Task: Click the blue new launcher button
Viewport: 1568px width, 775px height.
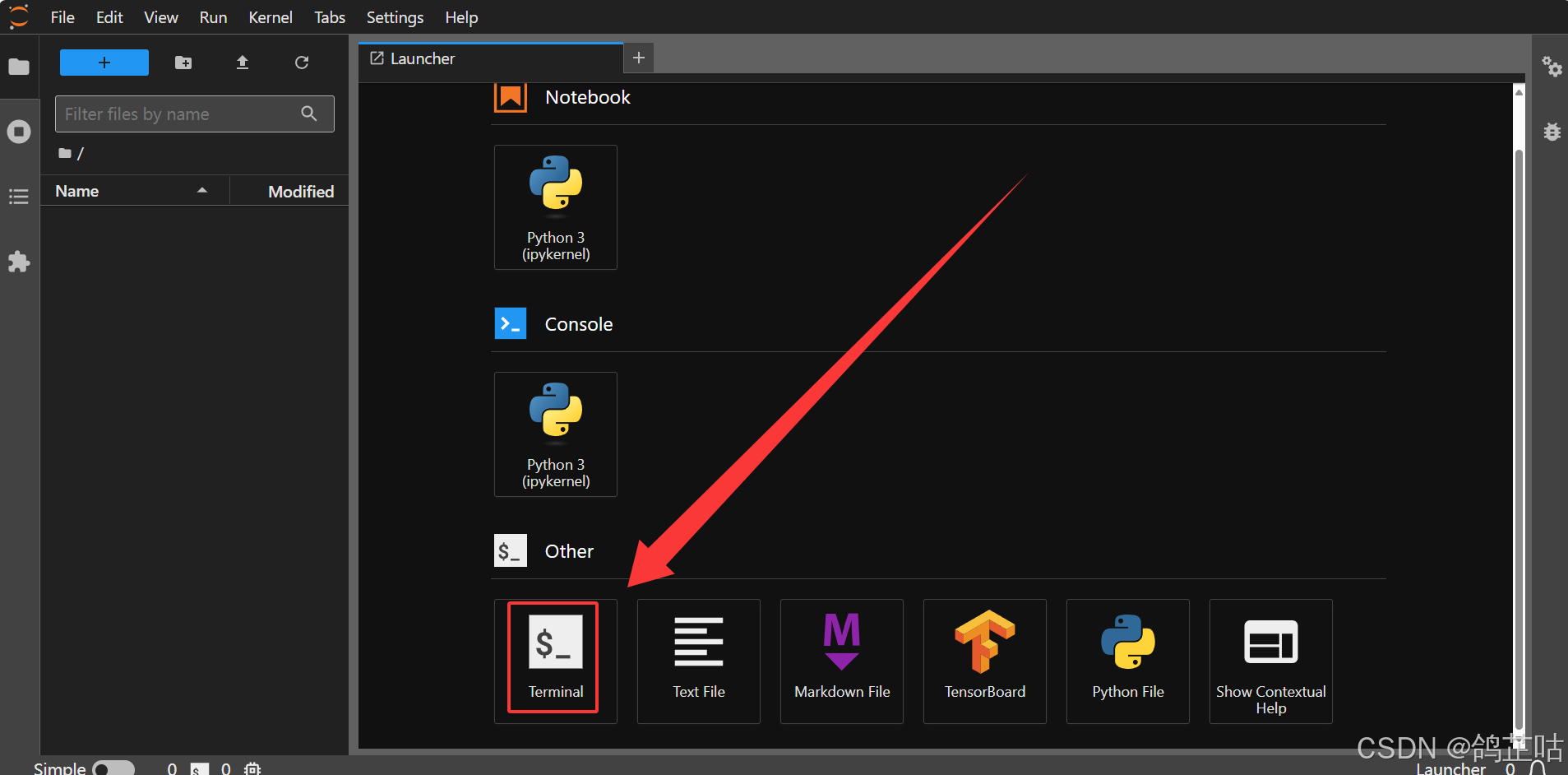Action: pos(104,63)
